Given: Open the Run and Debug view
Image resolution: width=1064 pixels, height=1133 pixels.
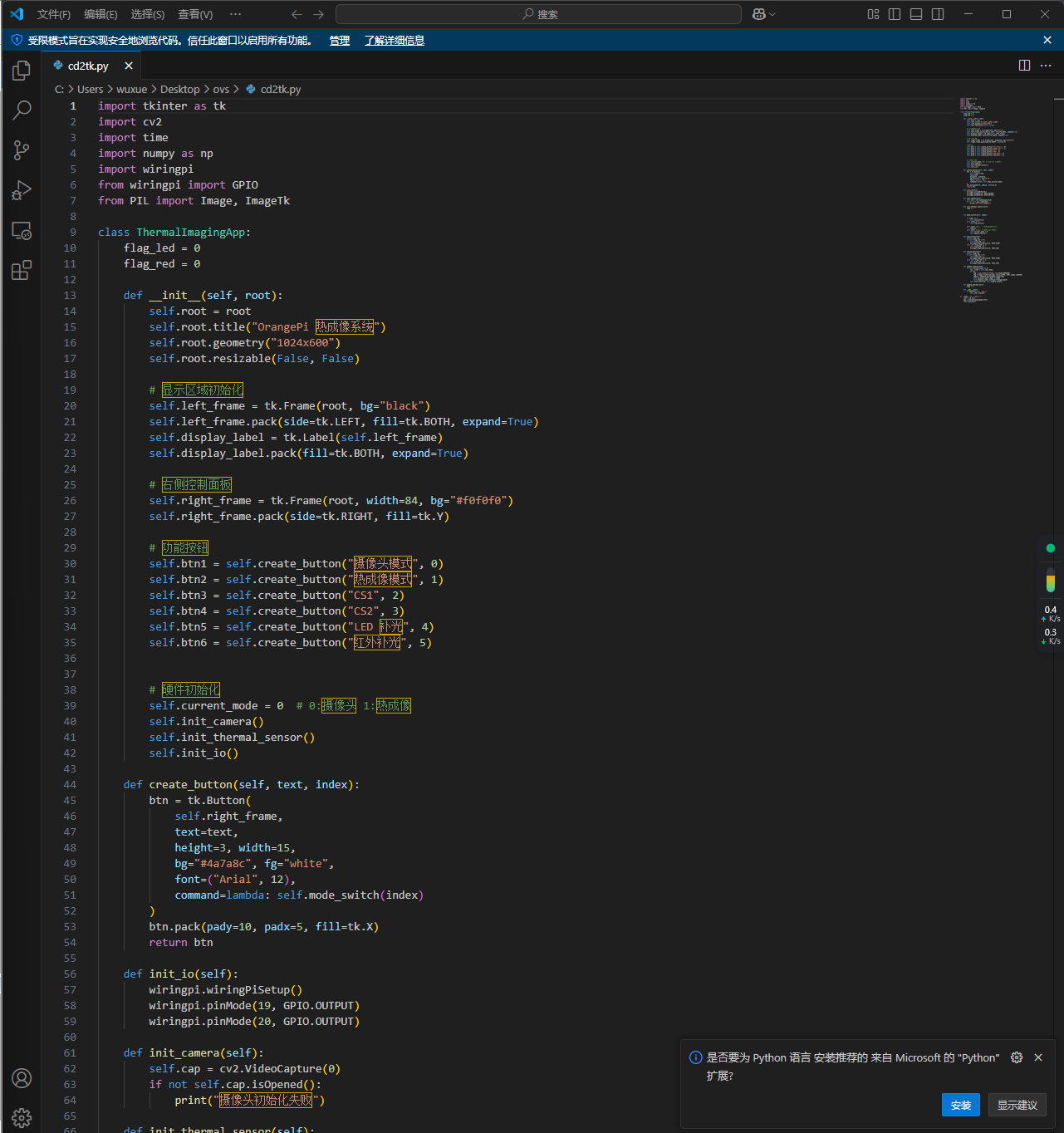Looking at the screenshot, I should pos(22,191).
